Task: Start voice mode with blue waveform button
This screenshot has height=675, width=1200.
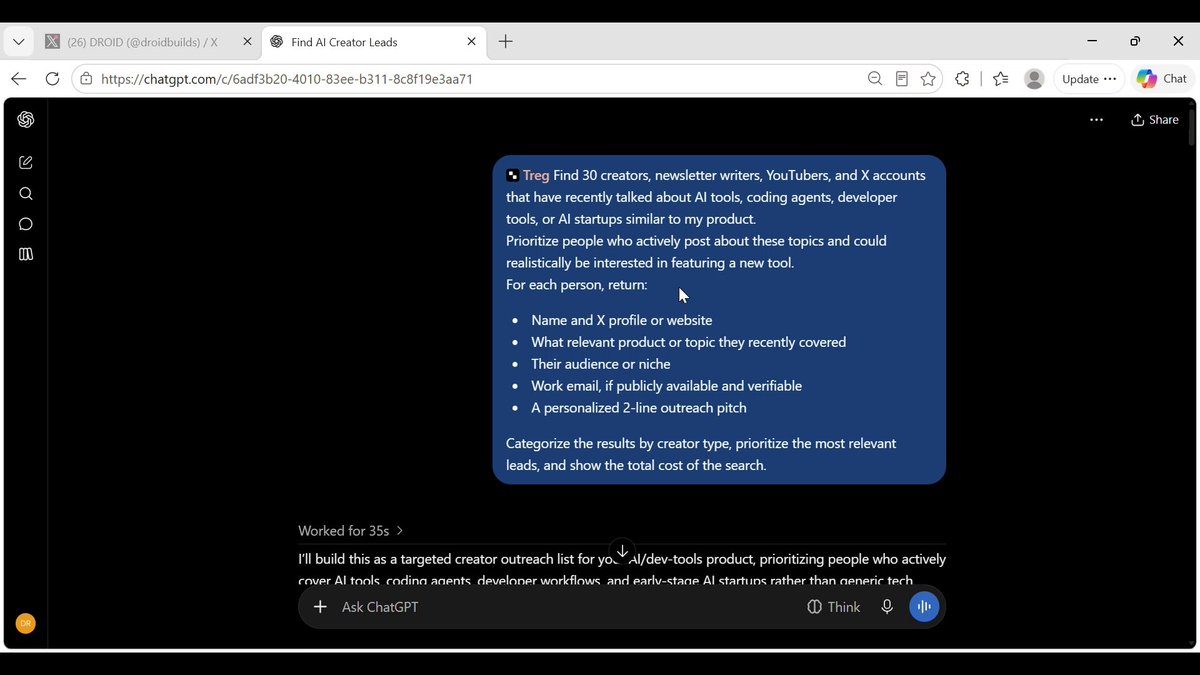Action: (924, 607)
